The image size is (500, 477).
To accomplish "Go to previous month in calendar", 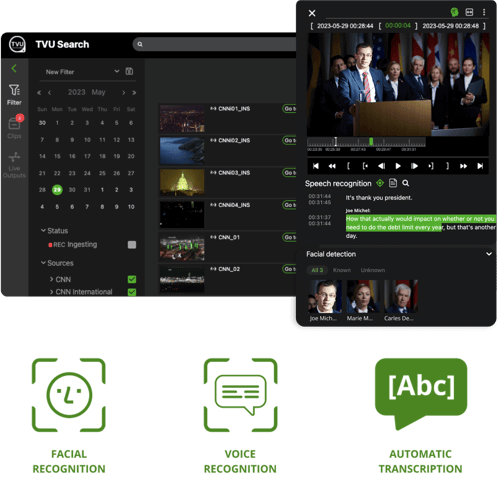I will (49, 93).
